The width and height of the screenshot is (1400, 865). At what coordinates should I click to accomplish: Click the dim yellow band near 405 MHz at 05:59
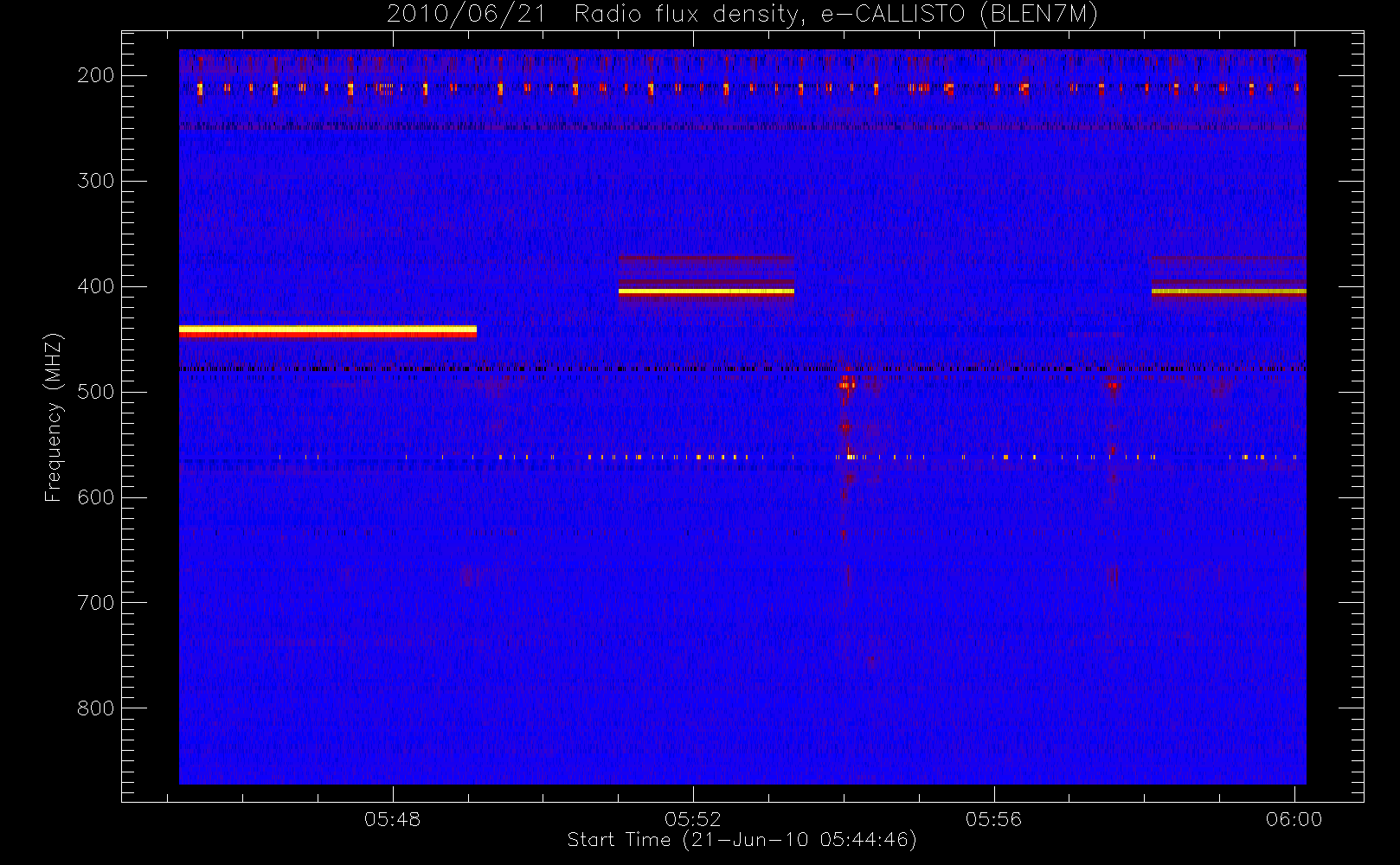1229,292
